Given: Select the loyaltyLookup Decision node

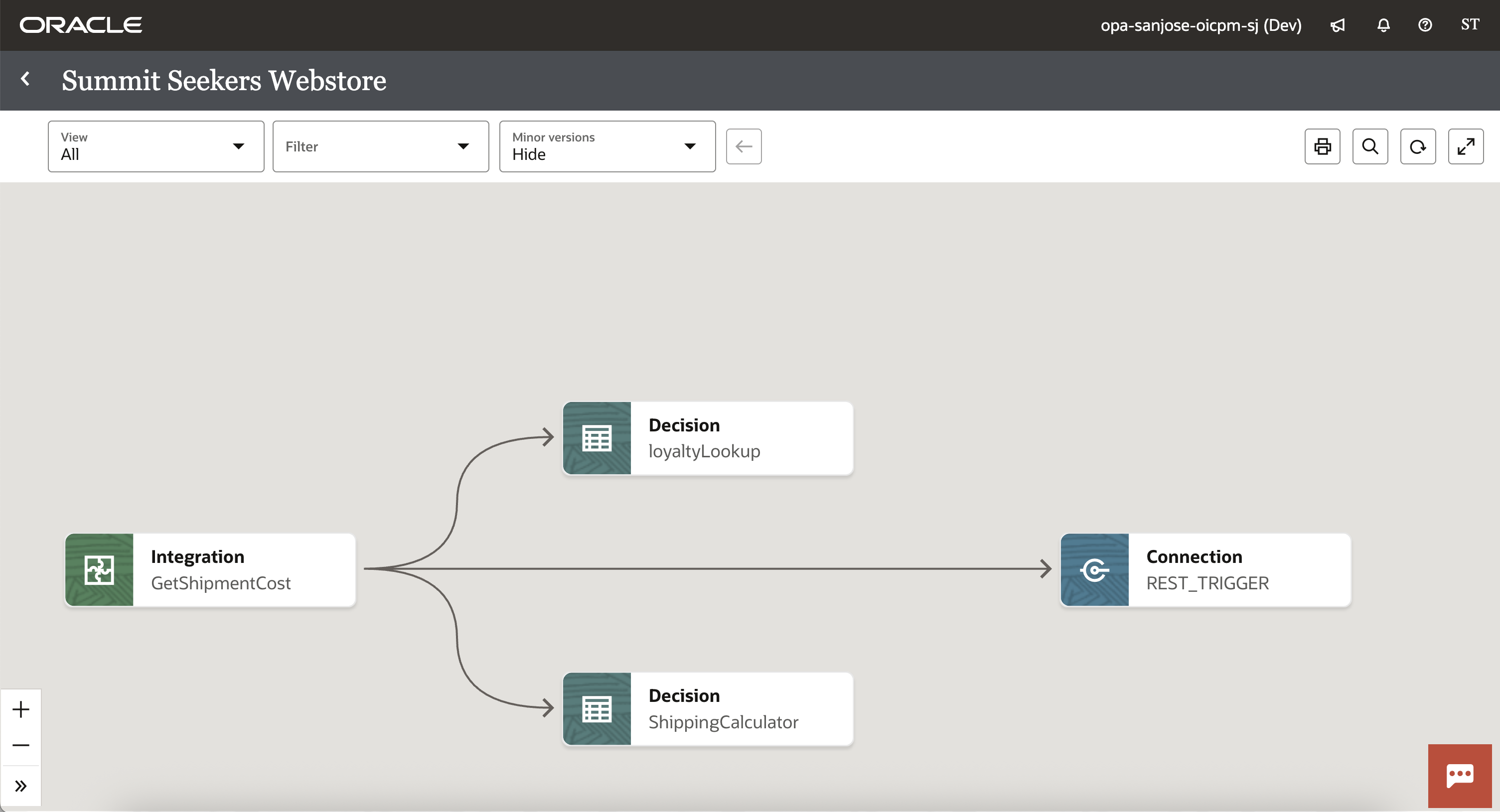Looking at the screenshot, I should [708, 438].
